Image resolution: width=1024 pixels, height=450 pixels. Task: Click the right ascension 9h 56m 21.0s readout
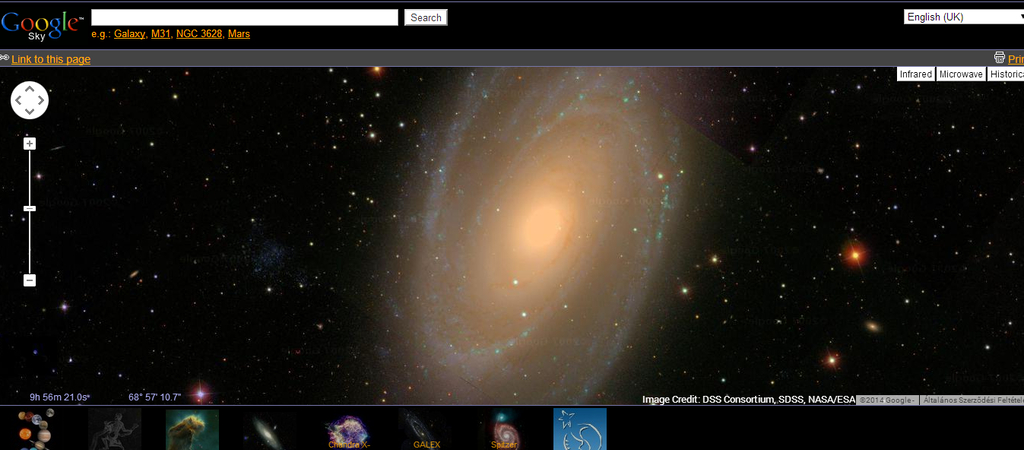[59, 396]
